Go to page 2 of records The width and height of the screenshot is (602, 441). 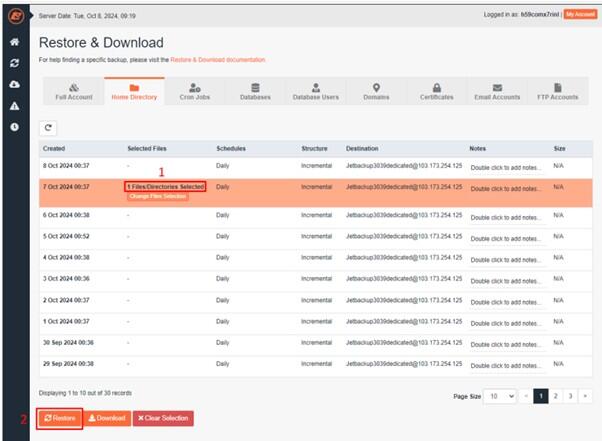556,396
